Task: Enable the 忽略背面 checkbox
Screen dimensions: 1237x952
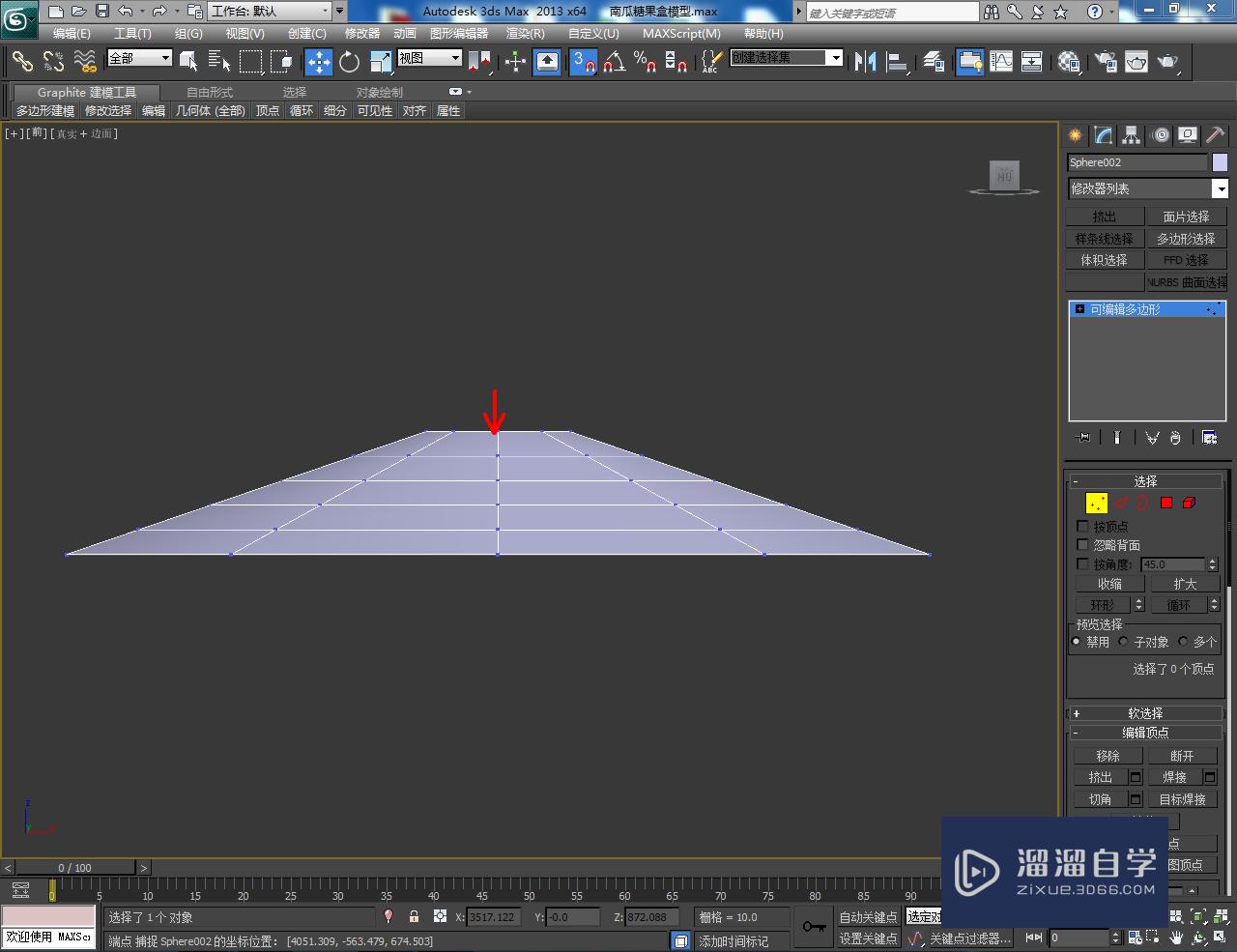Action: pos(1082,545)
